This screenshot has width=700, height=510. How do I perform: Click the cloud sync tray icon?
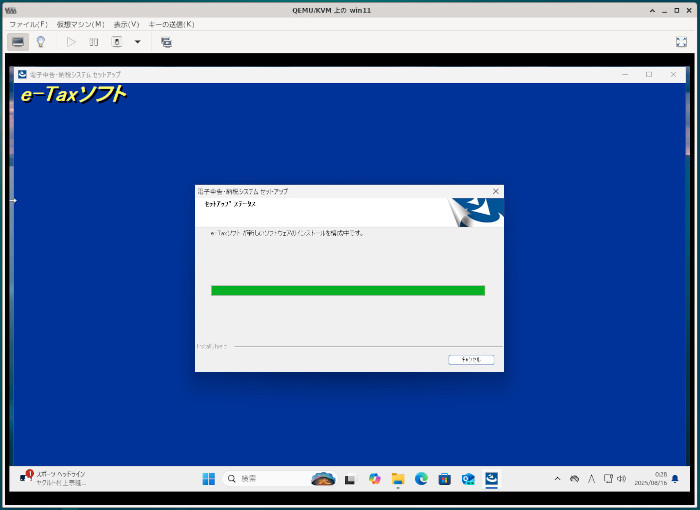575,479
